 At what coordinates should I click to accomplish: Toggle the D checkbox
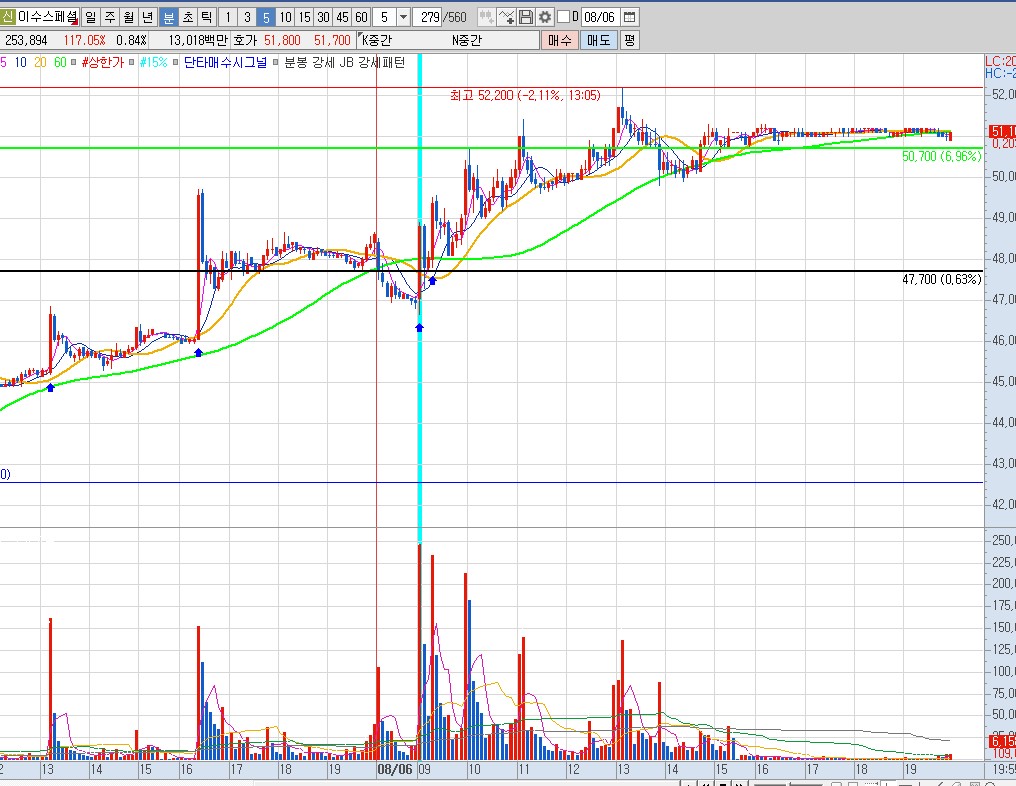pyautogui.click(x=564, y=17)
